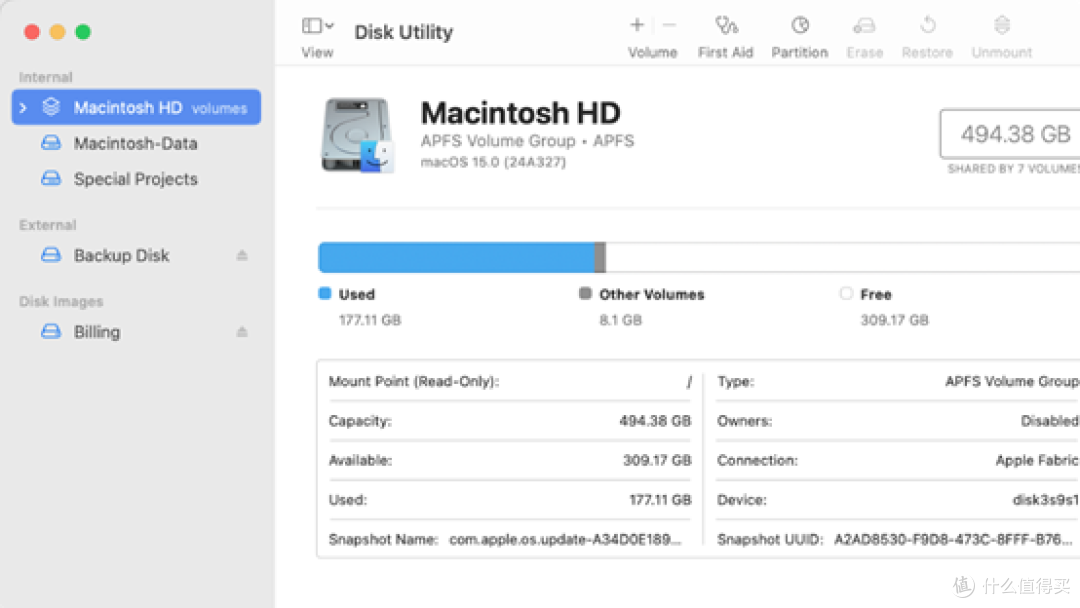Click the Backup Disk drive icon

[51, 255]
